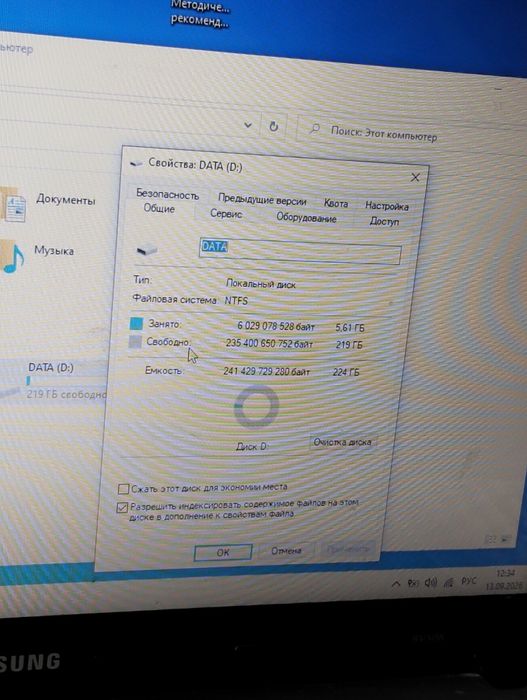Click the tray icon left of the speaker
This screenshot has height=700, width=527.
pyautogui.click(x=413, y=583)
